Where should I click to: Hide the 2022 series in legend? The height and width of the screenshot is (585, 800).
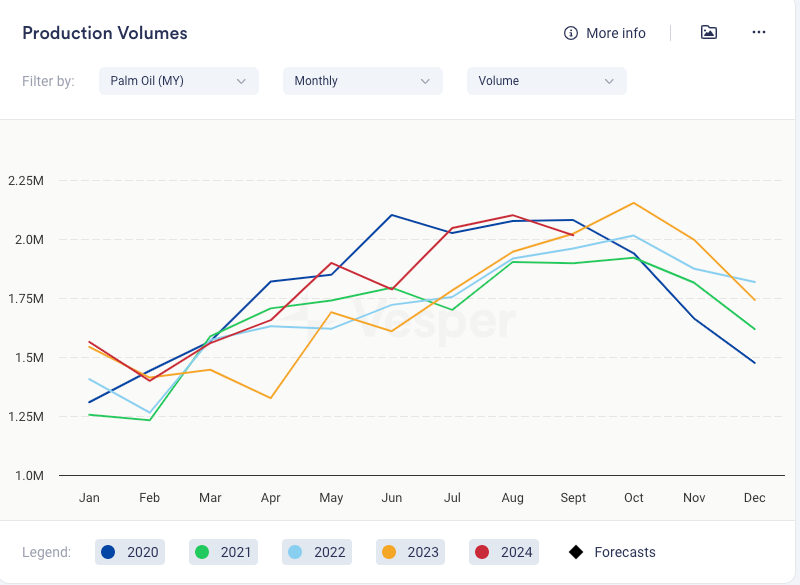(x=318, y=552)
